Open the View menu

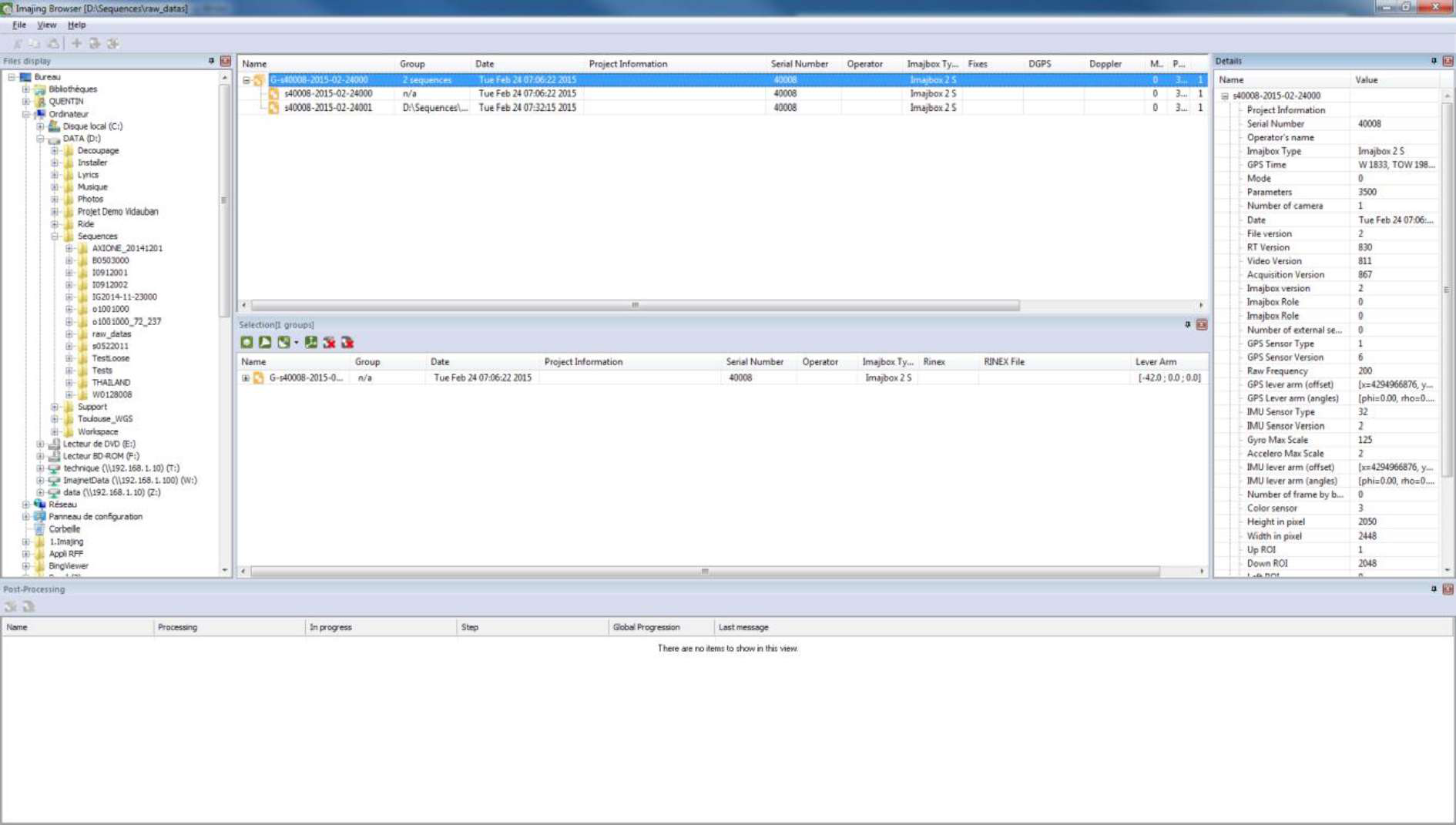click(47, 25)
